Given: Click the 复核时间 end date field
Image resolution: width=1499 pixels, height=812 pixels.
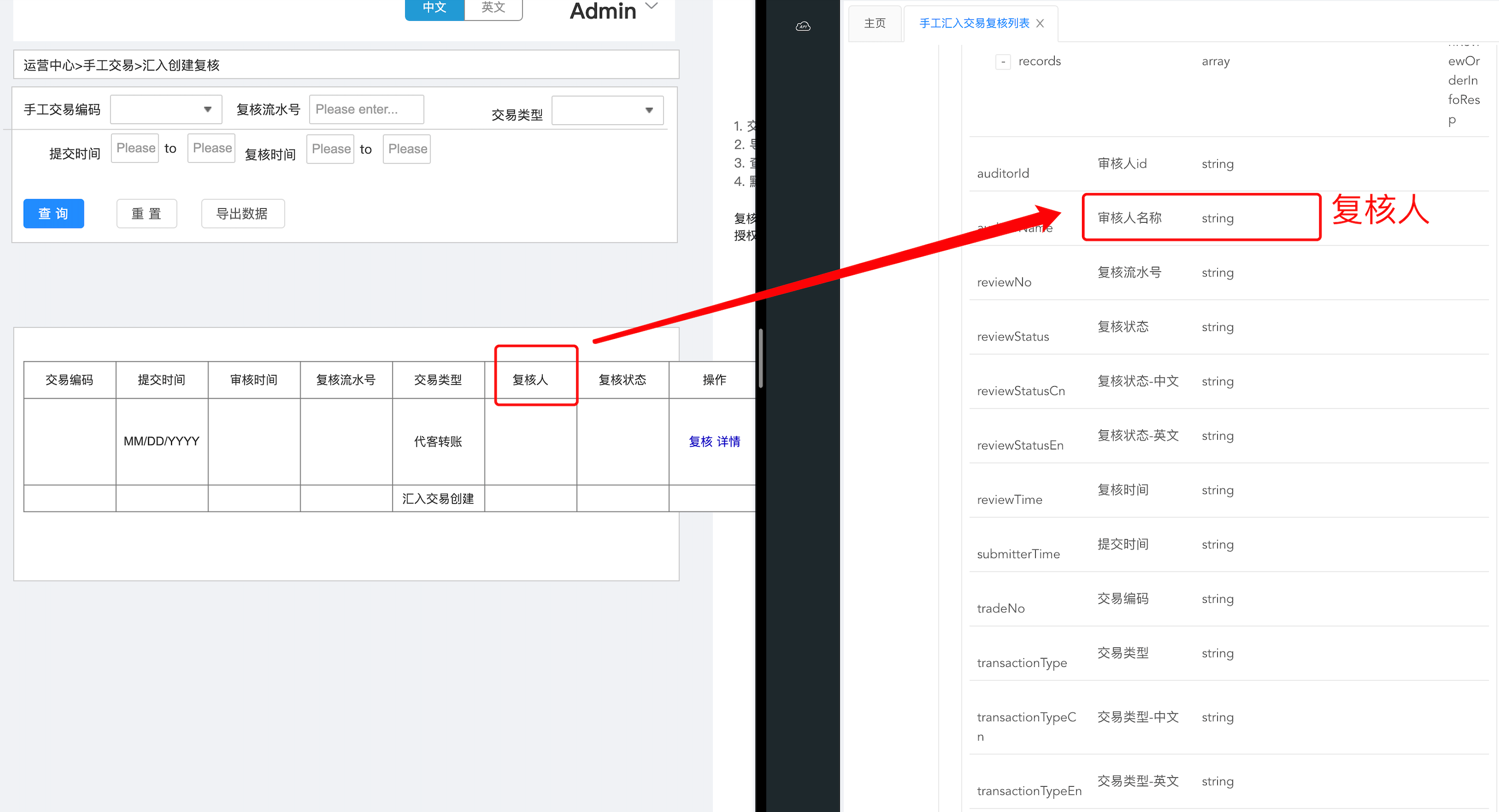Looking at the screenshot, I should click(406, 149).
